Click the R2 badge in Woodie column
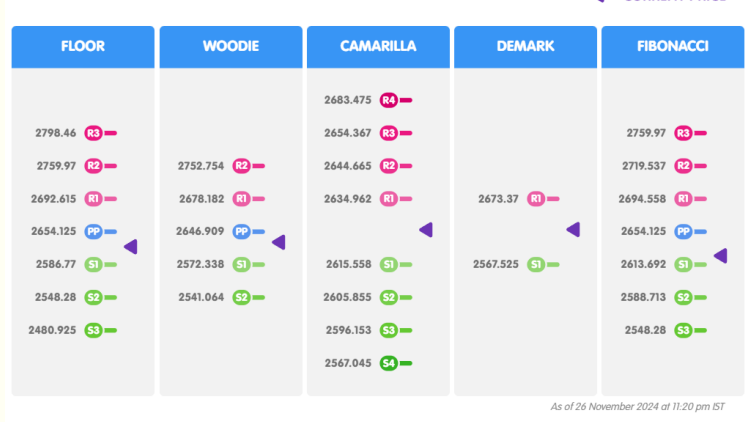 point(241,166)
